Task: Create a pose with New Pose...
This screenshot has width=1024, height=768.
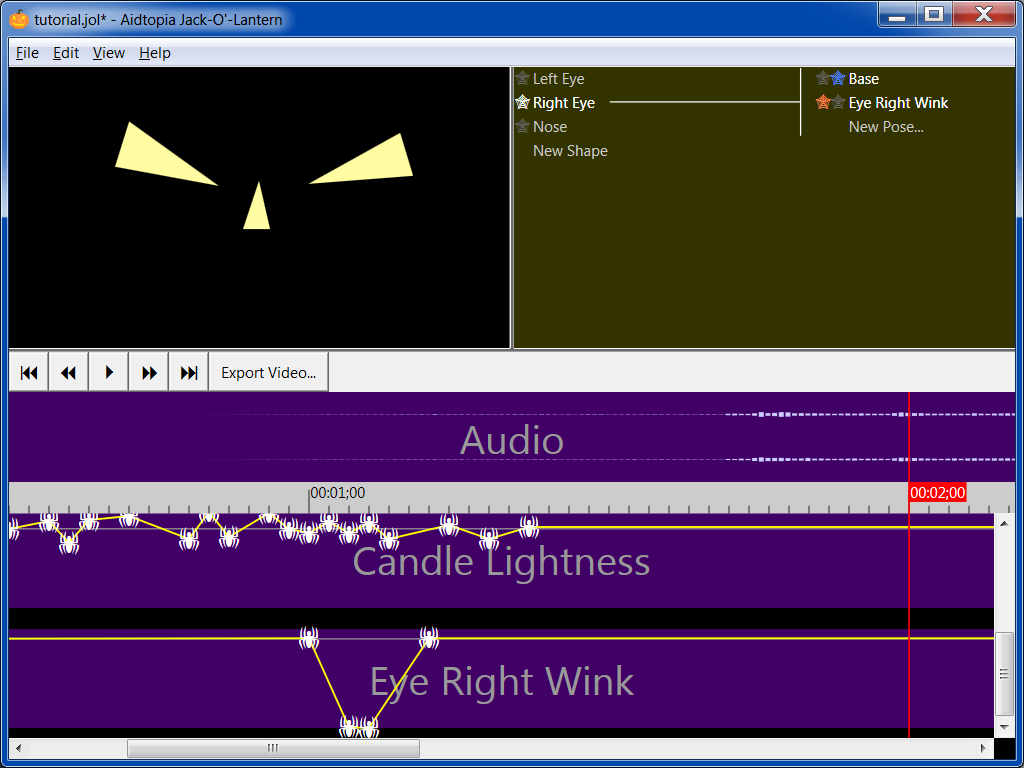Action: (x=886, y=127)
